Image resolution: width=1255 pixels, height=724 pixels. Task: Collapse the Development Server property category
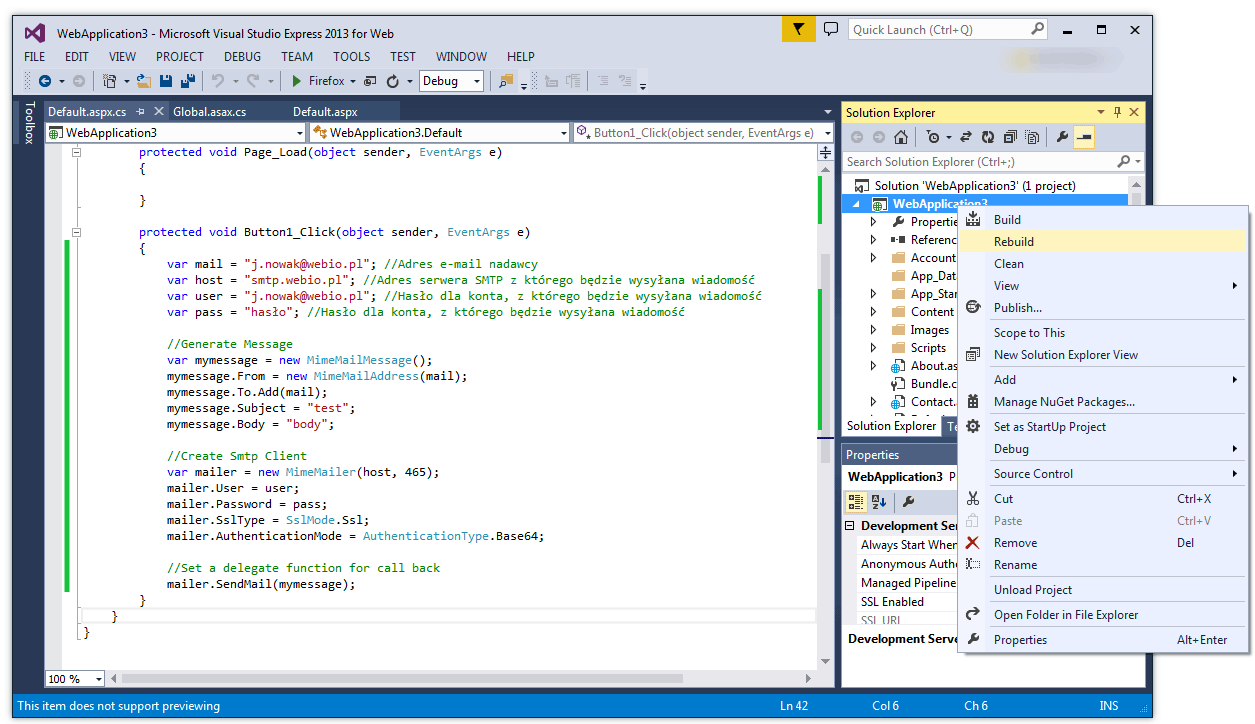click(851, 526)
